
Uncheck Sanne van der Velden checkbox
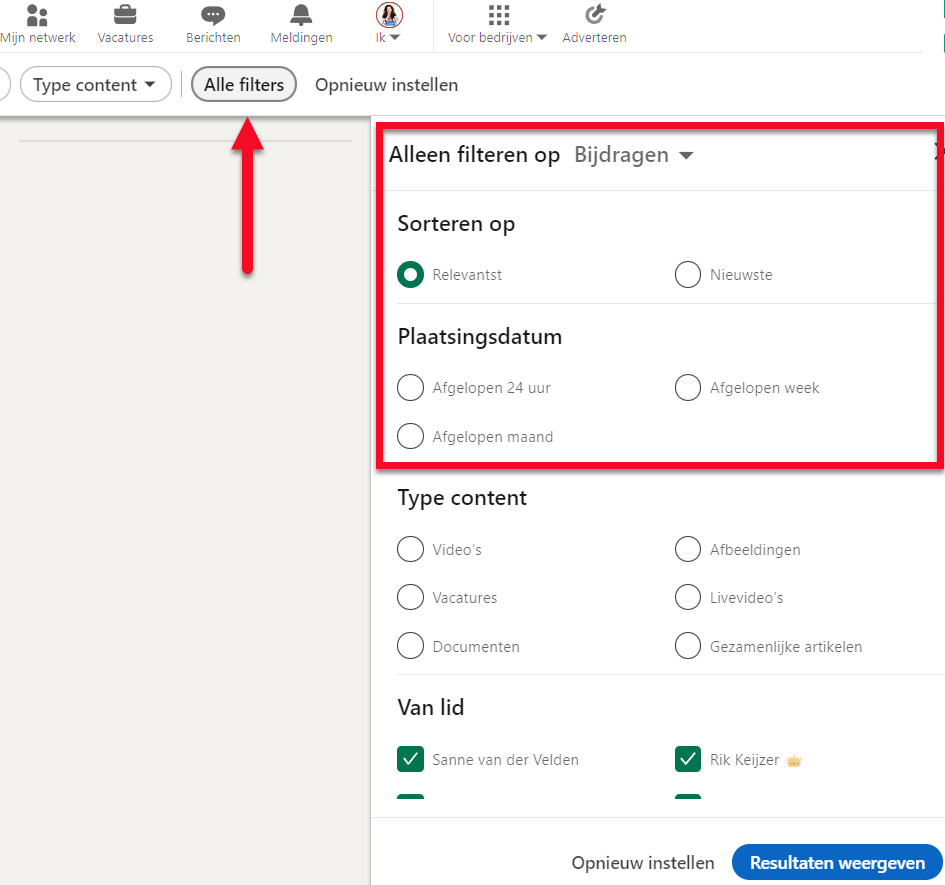pyautogui.click(x=410, y=760)
